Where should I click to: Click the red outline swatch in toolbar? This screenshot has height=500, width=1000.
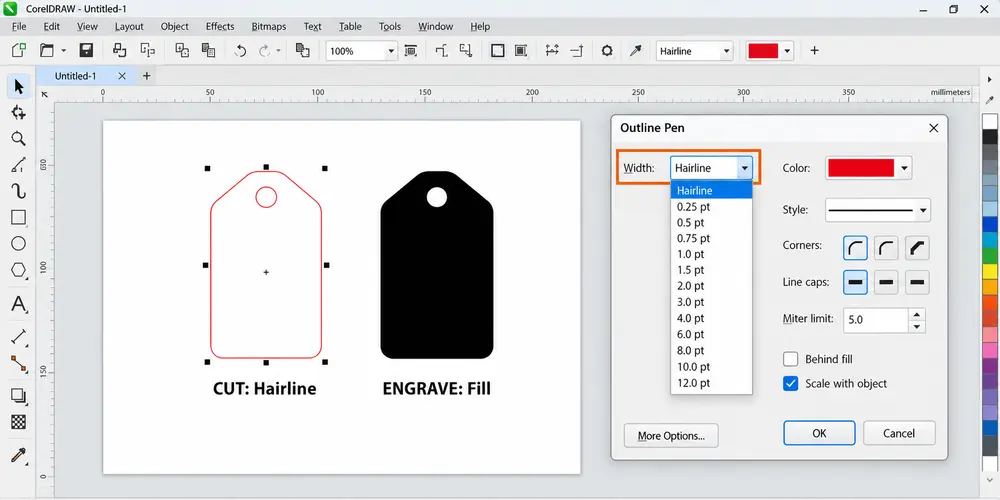tap(763, 51)
